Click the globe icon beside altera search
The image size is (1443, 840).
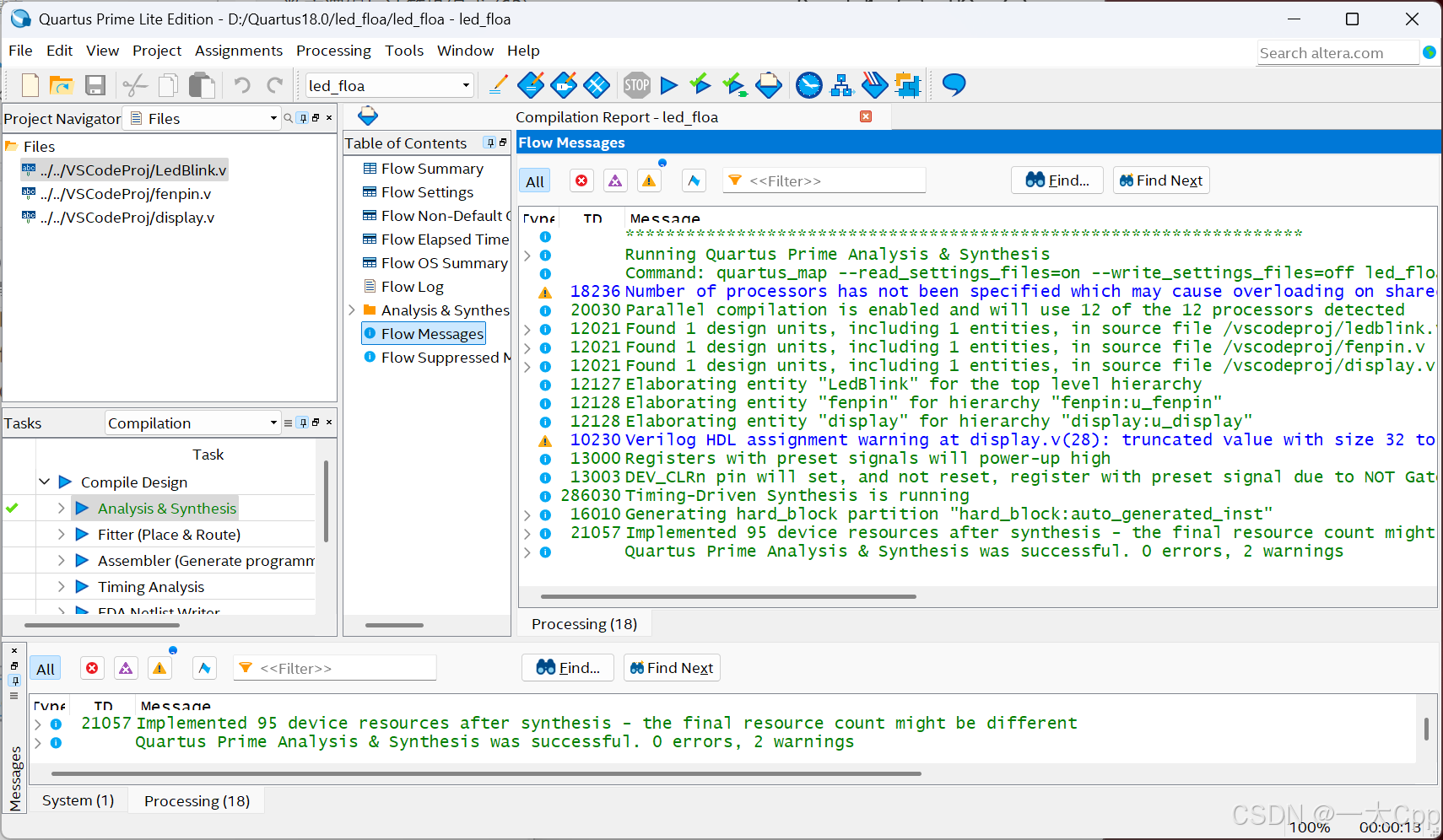point(1429,52)
